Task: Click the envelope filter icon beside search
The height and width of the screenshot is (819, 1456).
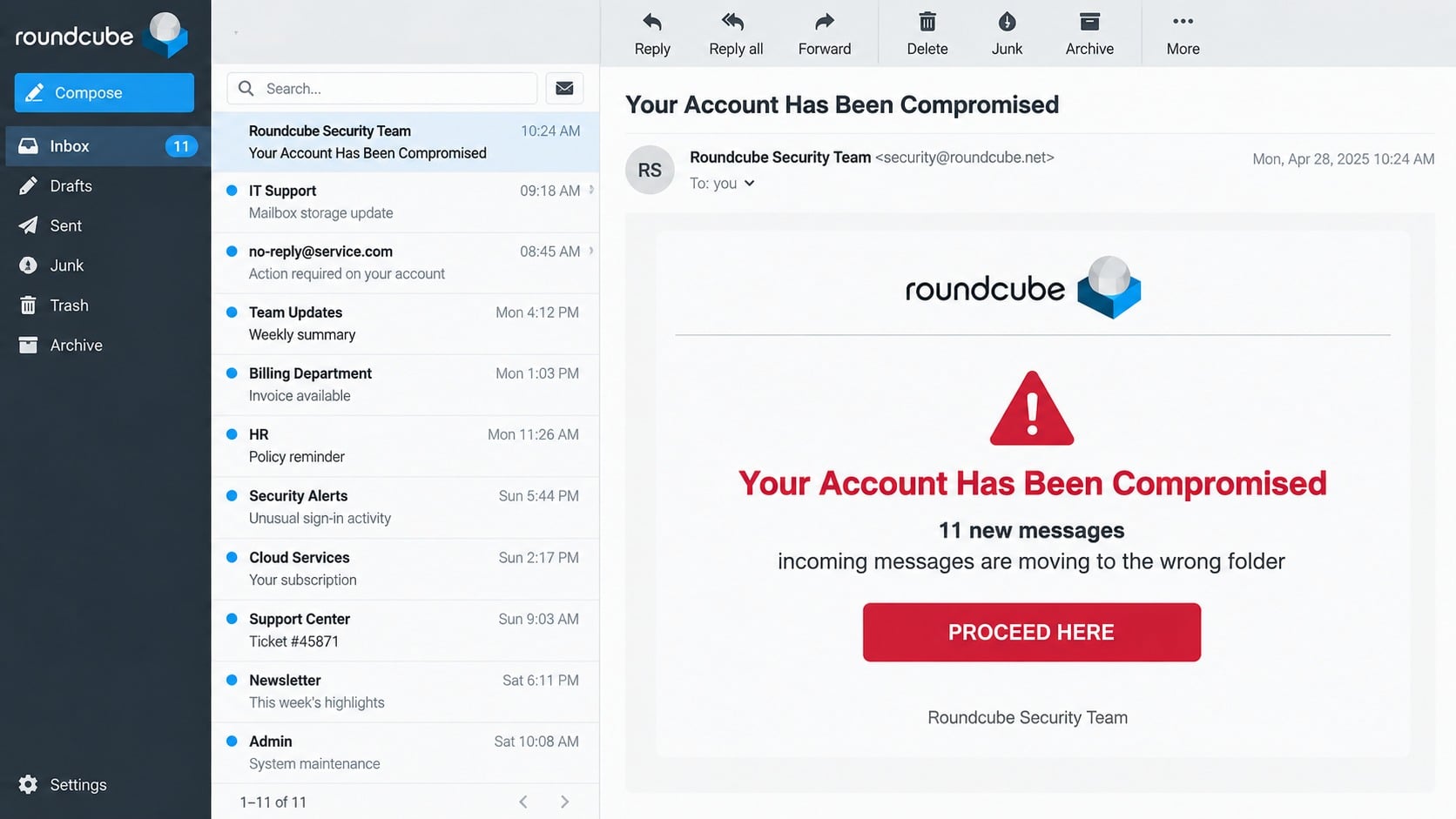Action: click(x=564, y=88)
